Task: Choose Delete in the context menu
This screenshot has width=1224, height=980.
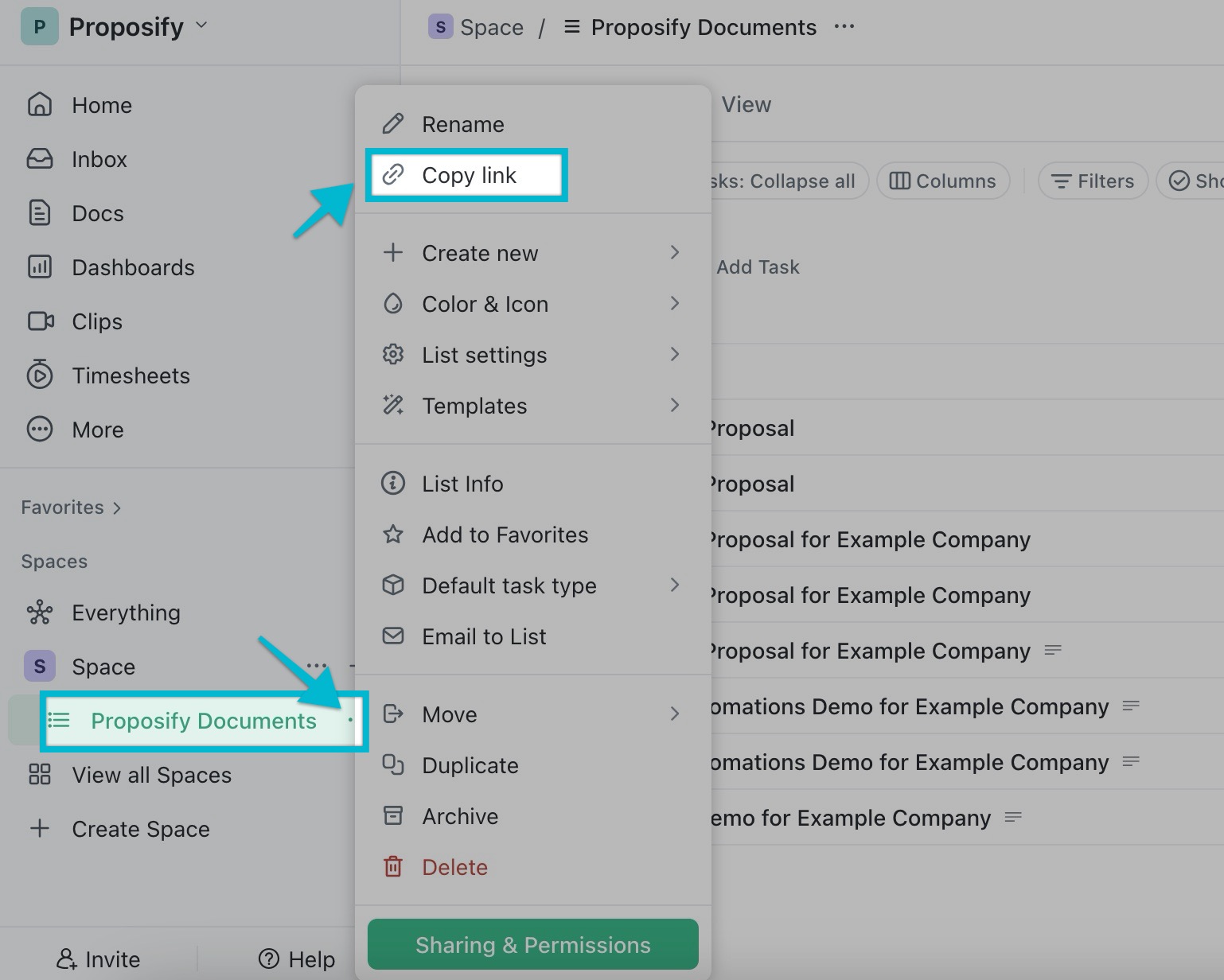Action: tap(532, 867)
